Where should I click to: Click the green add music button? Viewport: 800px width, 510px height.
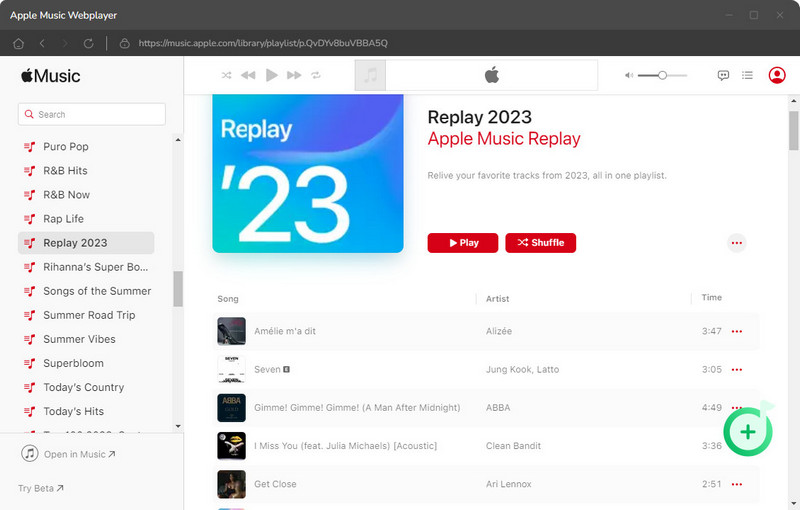[x=748, y=431]
